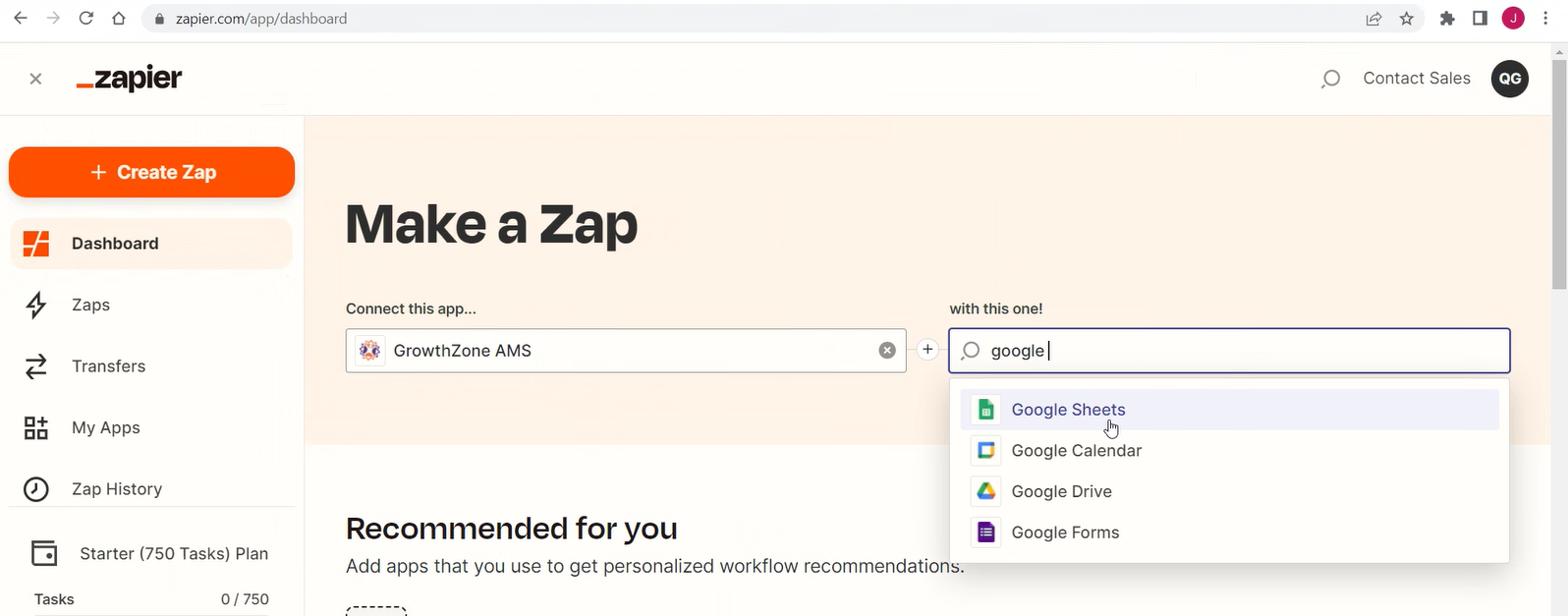Open Dashboard in the sidebar

click(151, 244)
